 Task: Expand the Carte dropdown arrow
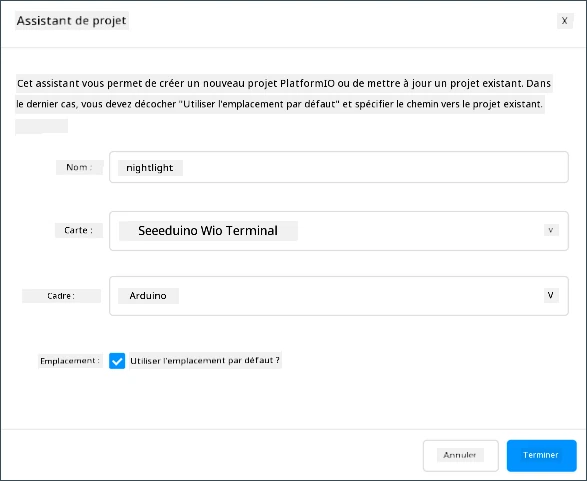click(x=551, y=230)
